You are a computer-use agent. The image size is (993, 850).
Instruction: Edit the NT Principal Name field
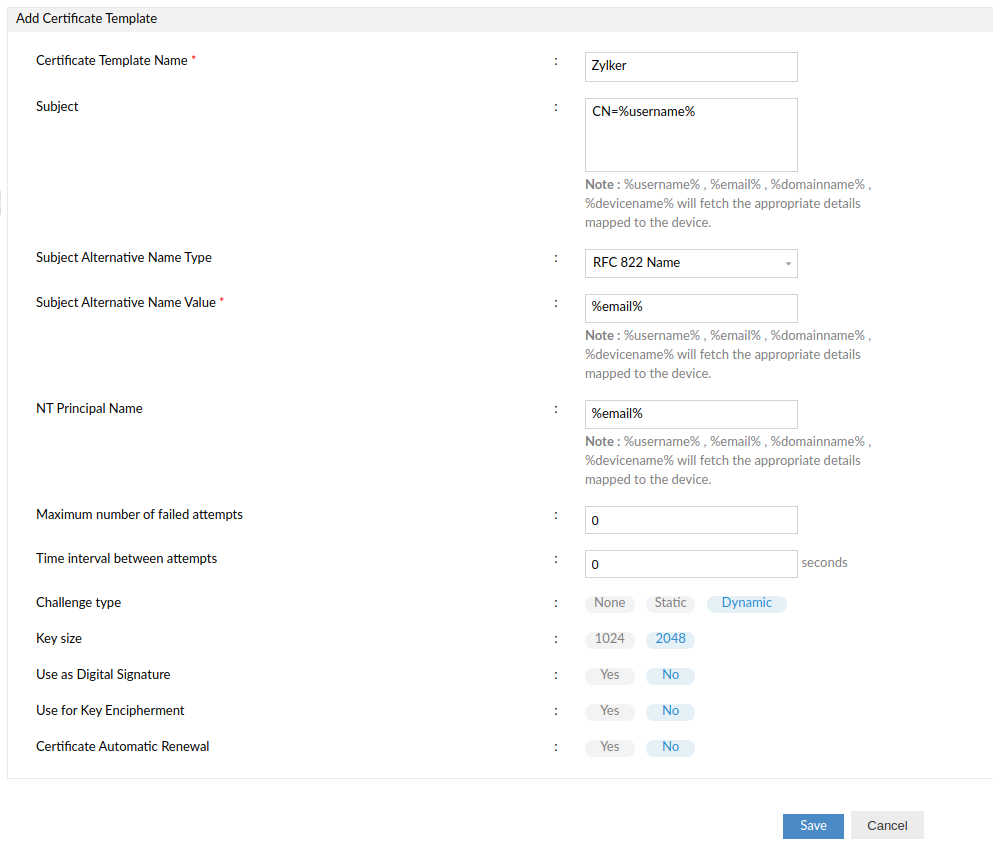click(x=691, y=414)
